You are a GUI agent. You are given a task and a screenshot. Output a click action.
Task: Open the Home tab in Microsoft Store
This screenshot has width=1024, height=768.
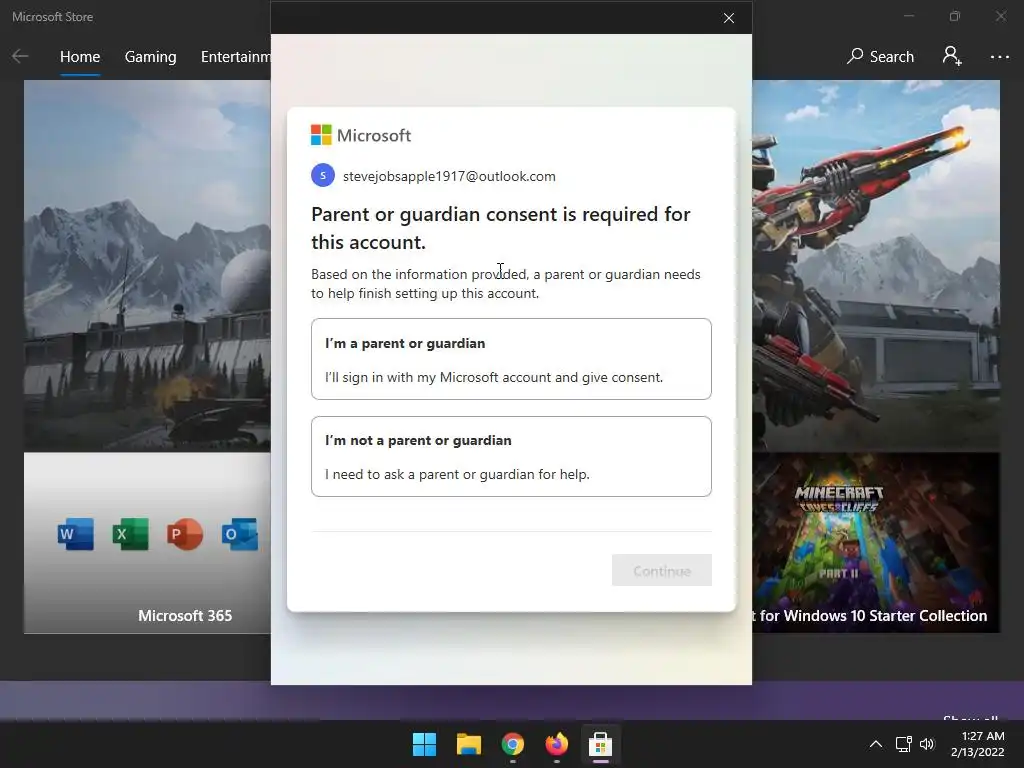[80, 57]
